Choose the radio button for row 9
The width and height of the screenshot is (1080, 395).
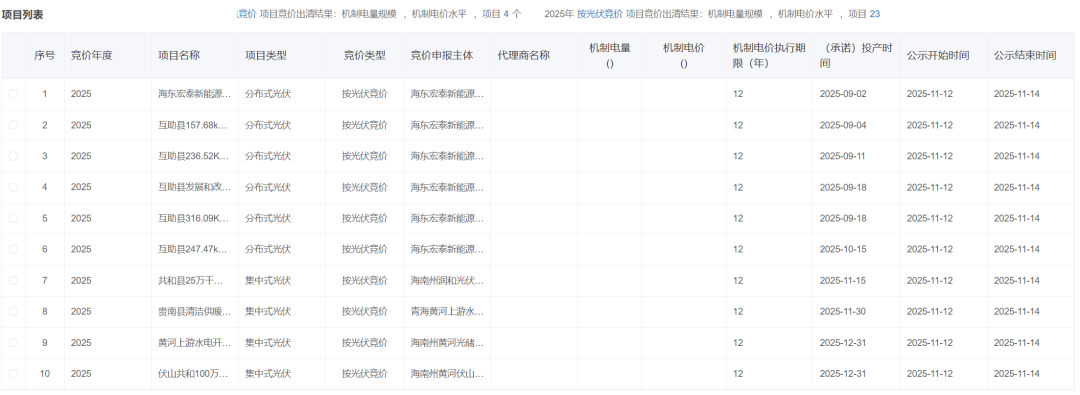[13, 343]
